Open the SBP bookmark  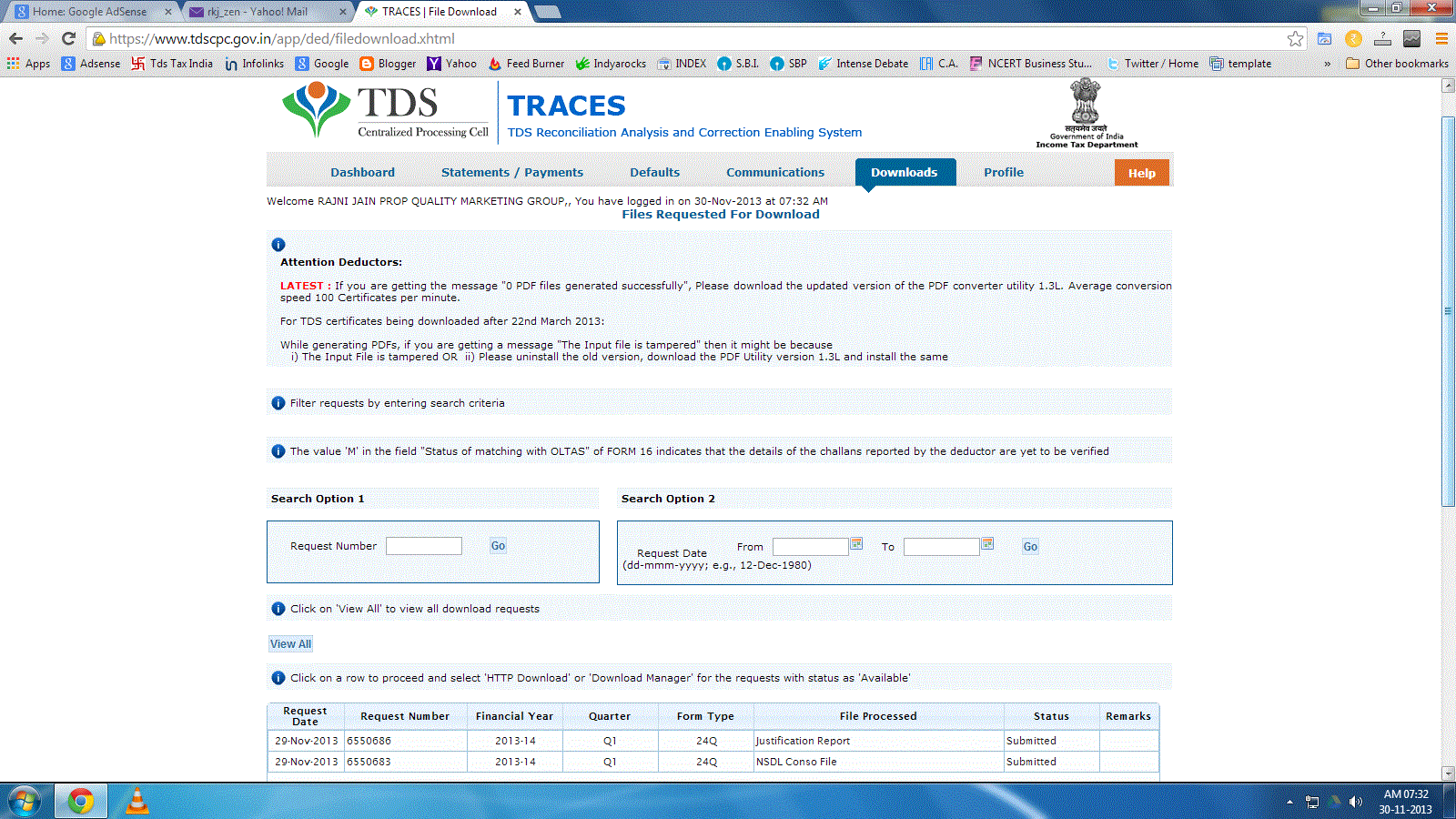pos(788,64)
